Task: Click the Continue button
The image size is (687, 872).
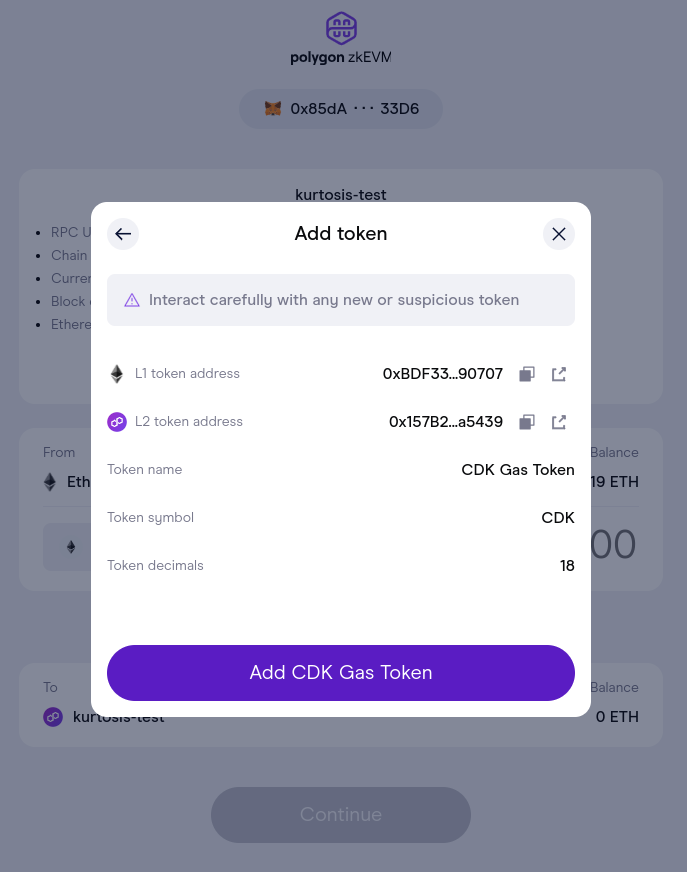Action: [340, 814]
